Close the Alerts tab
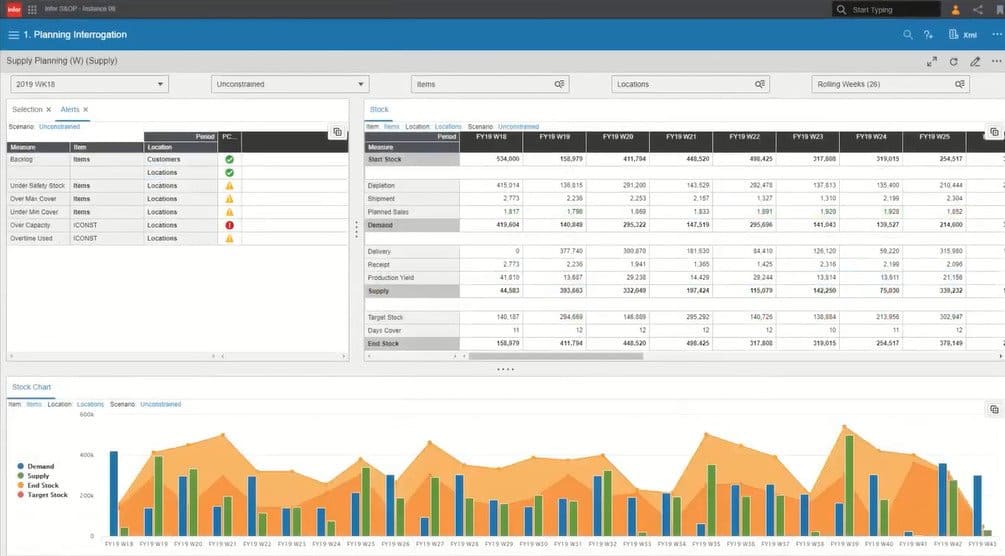1005x556 pixels. [85, 110]
